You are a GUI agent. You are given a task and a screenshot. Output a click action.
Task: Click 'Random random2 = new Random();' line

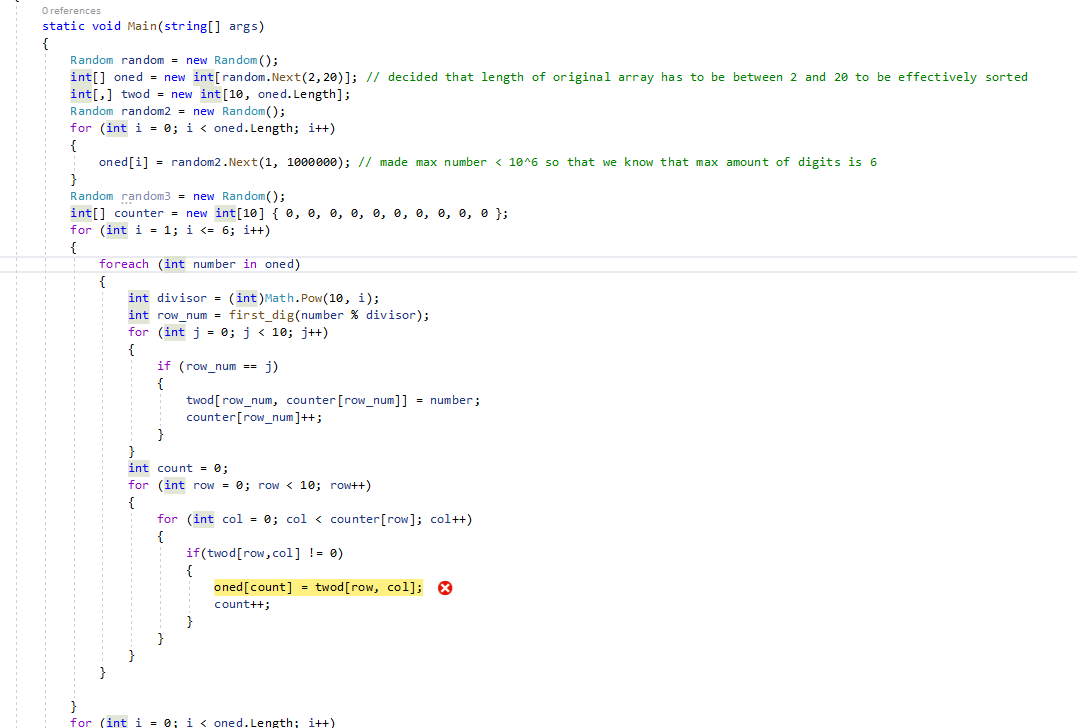coord(177,111)
